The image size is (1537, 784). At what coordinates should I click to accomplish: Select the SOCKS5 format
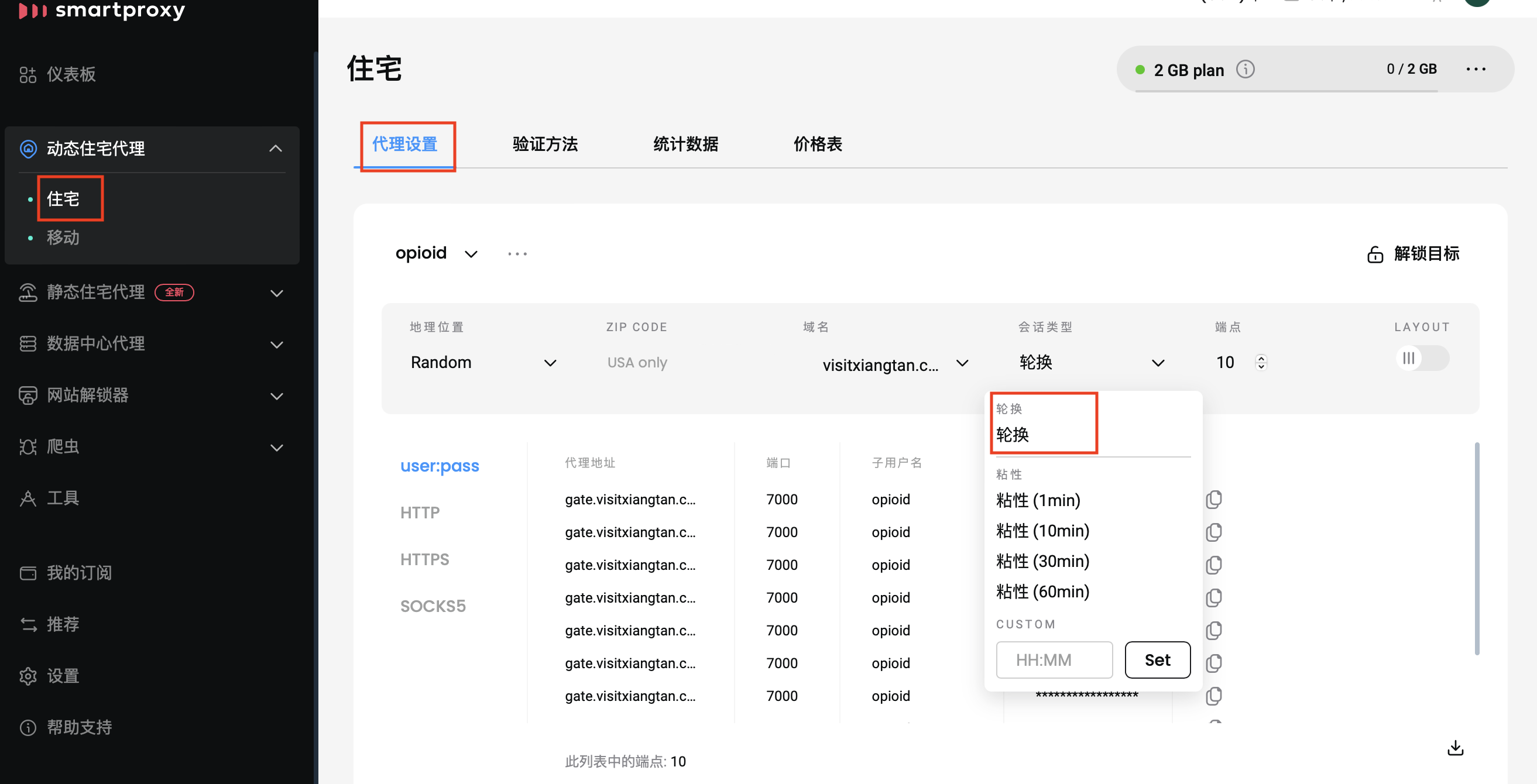(433, 606)
